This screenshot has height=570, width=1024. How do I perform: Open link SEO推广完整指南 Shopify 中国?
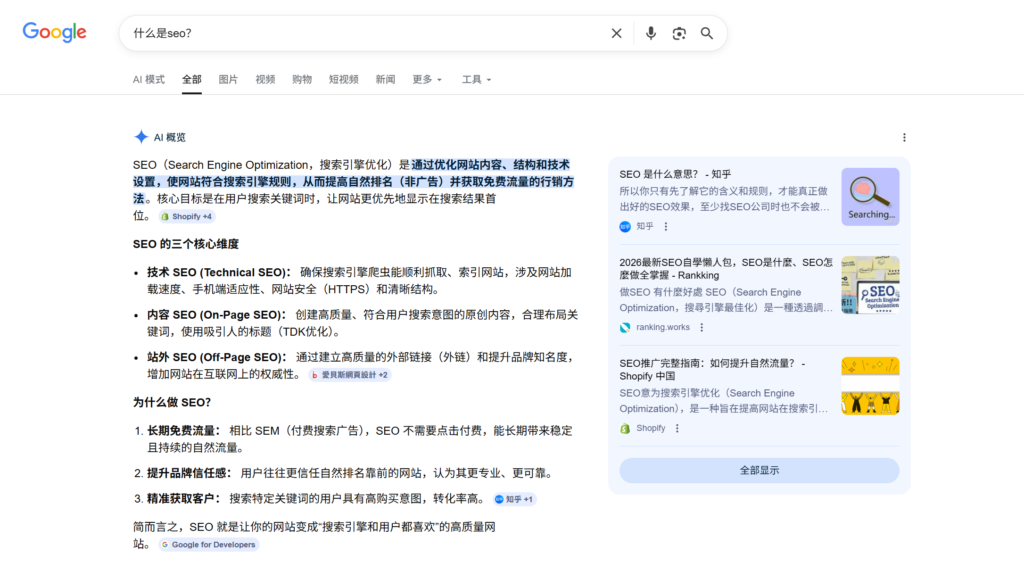point(712,370)
